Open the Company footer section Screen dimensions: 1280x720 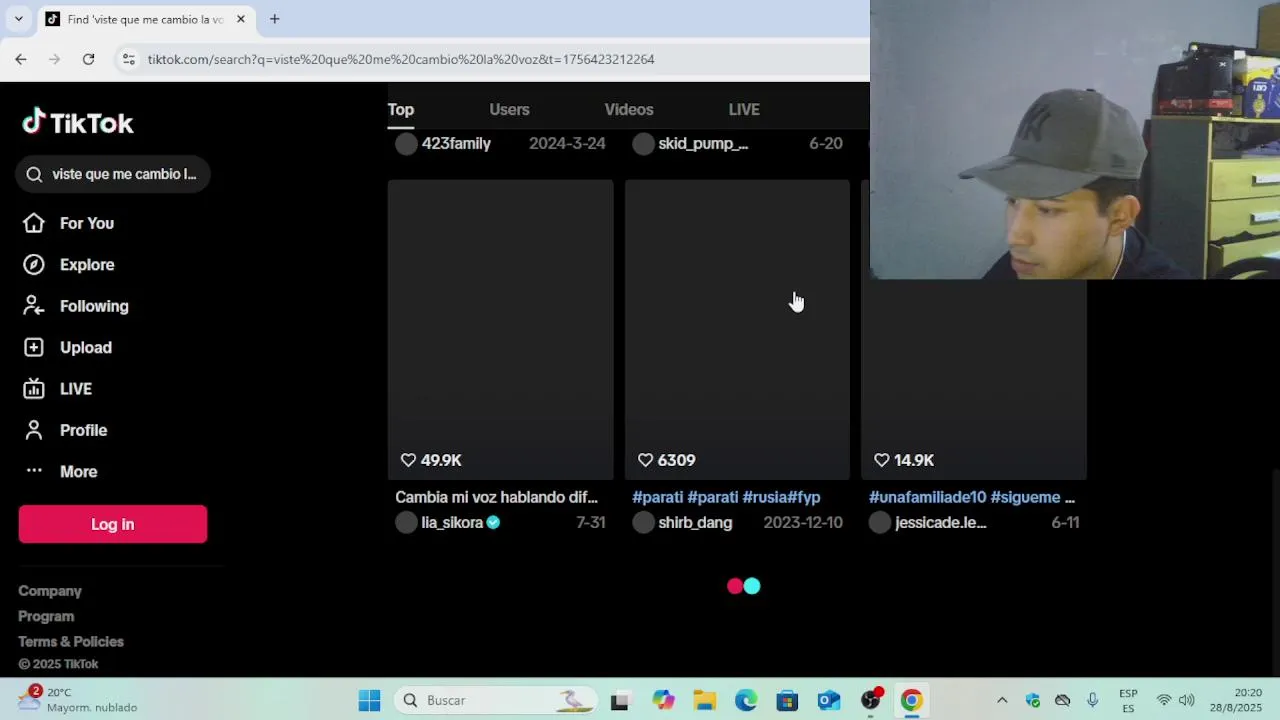[50, 591]
